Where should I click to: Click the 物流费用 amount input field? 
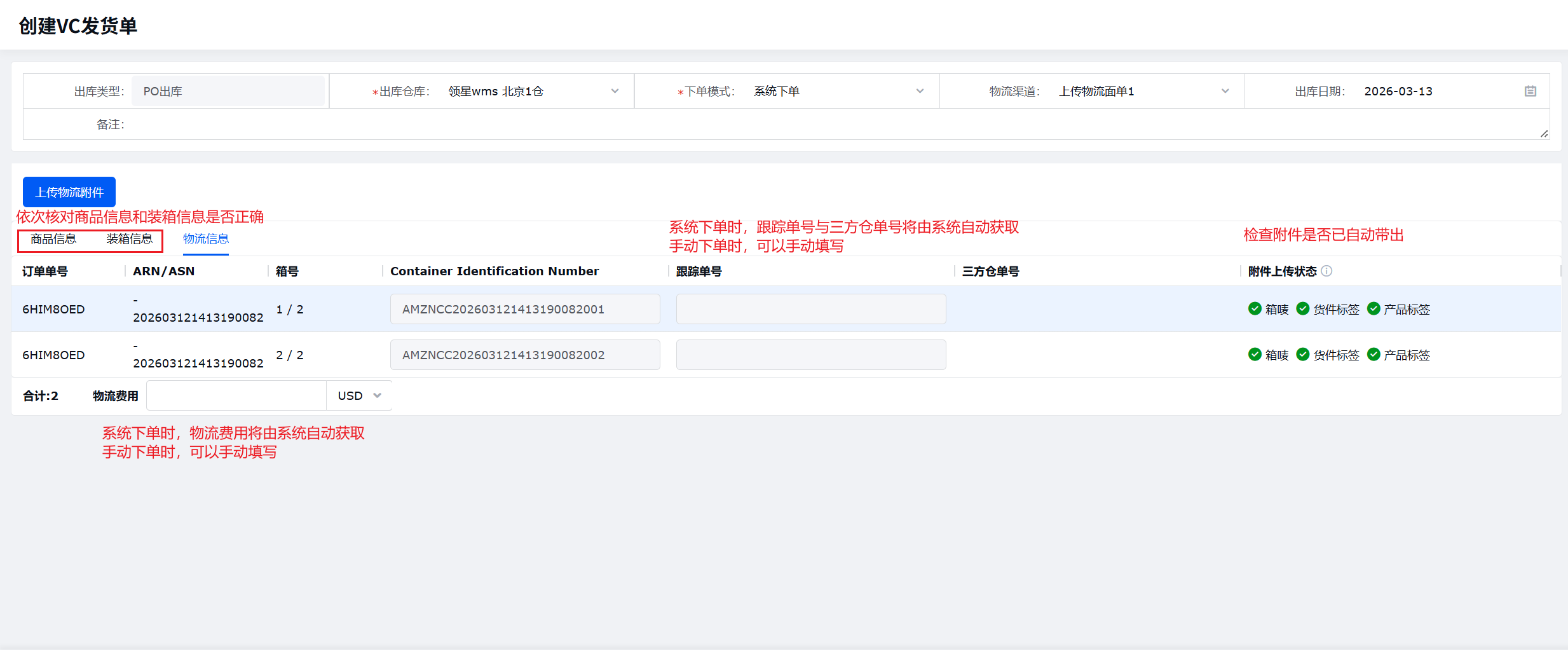pos(236,395)
